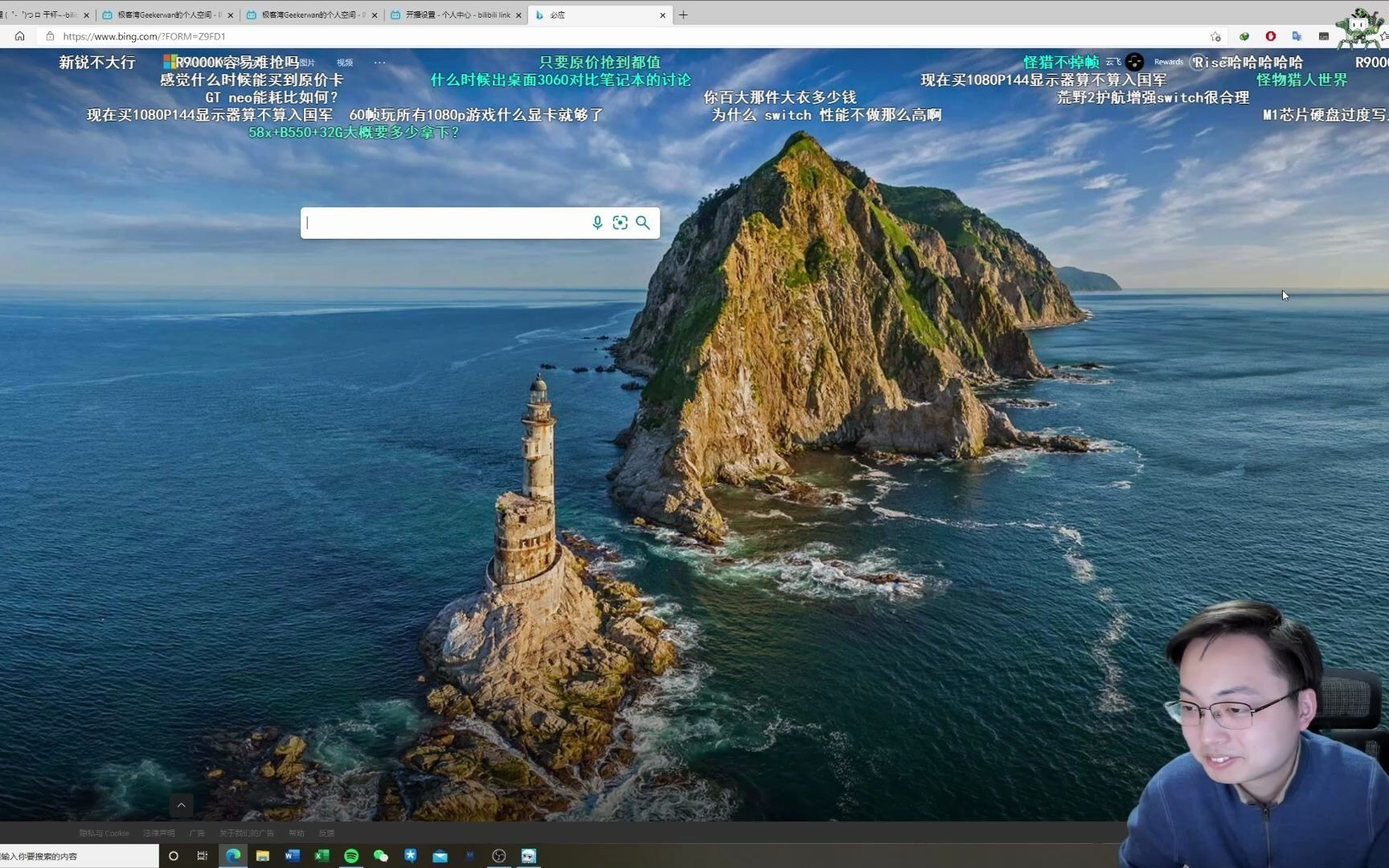Viewport: 1389px width, 868px height.
Task: Click the small dark blue taskbar app icon
Action: (x=469, y=856)
